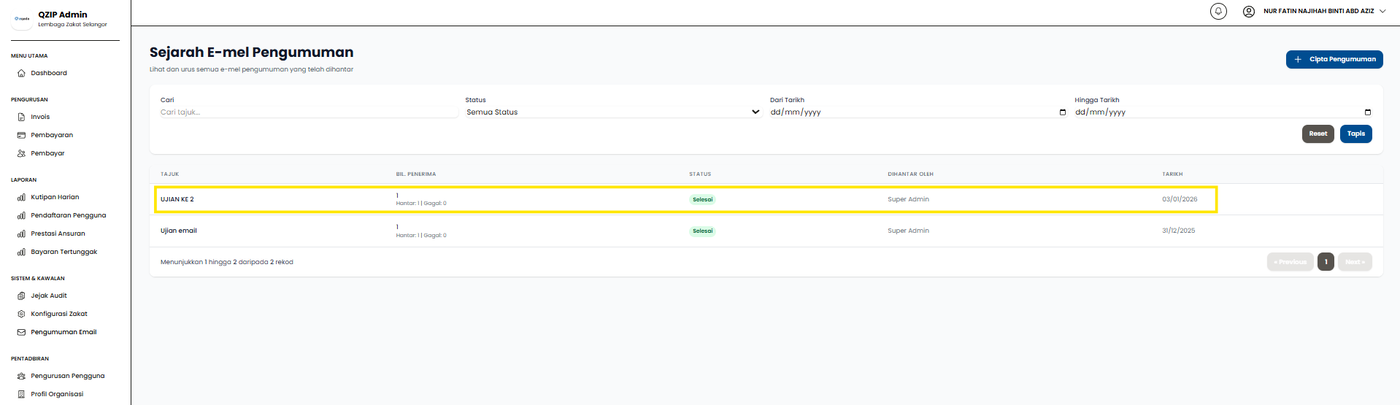Open the Ujian email announcement row
This screenshot has width=1400, height=405.
pos(179,230)
